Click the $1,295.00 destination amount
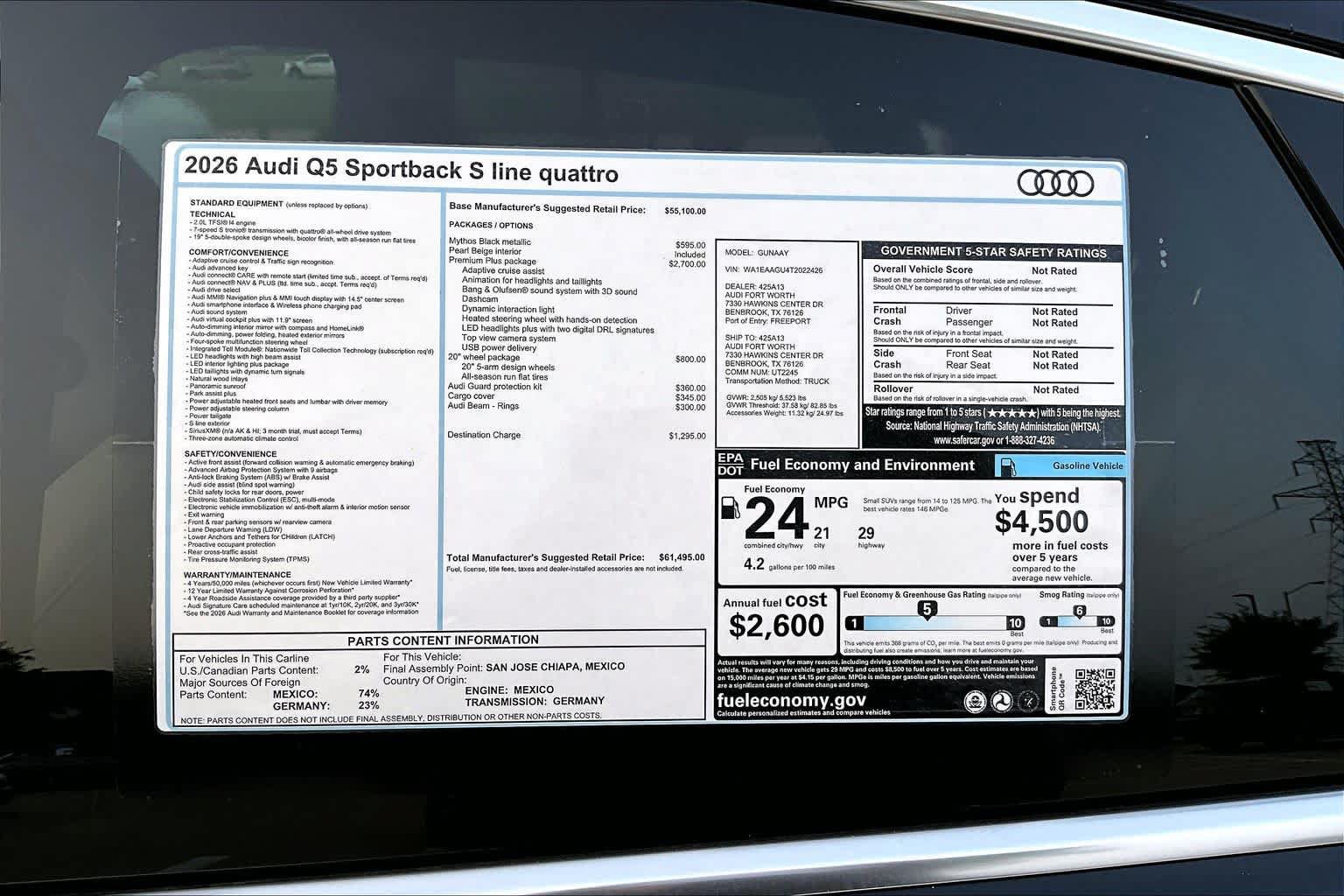1344x896 pixels. tap(687, 436)
